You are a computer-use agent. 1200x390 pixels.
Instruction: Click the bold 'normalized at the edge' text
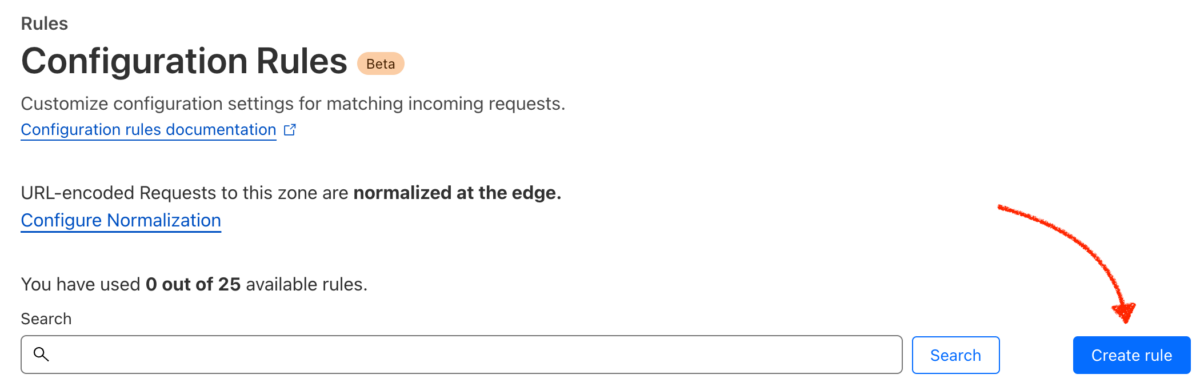pyautogui.click(x=457, y=192)
